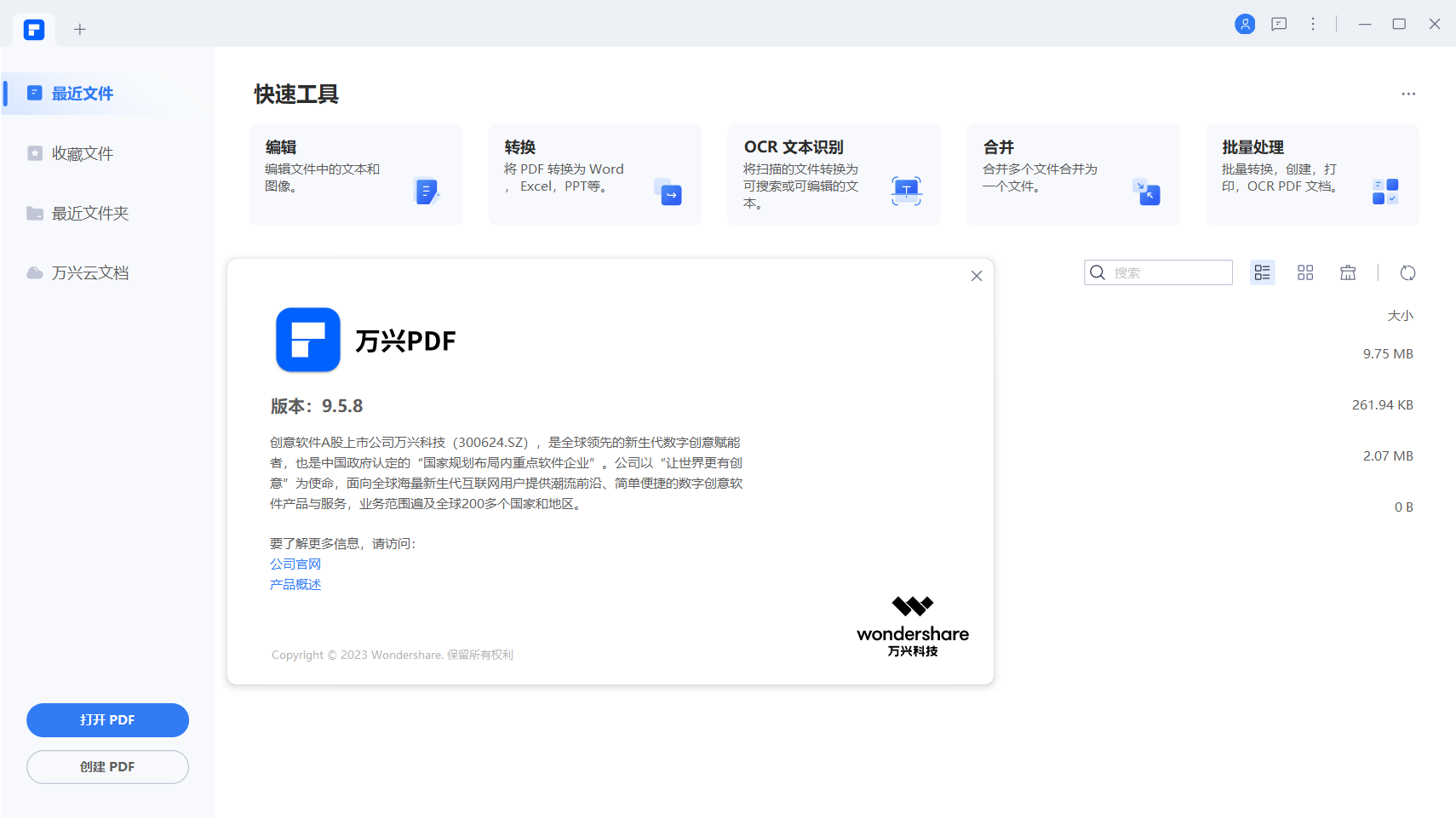The height and width of the screenshot is (819, 1456).
Task: Open the 编辑 quick tool card
Action: pyautogui.click(x=355, y=175)
